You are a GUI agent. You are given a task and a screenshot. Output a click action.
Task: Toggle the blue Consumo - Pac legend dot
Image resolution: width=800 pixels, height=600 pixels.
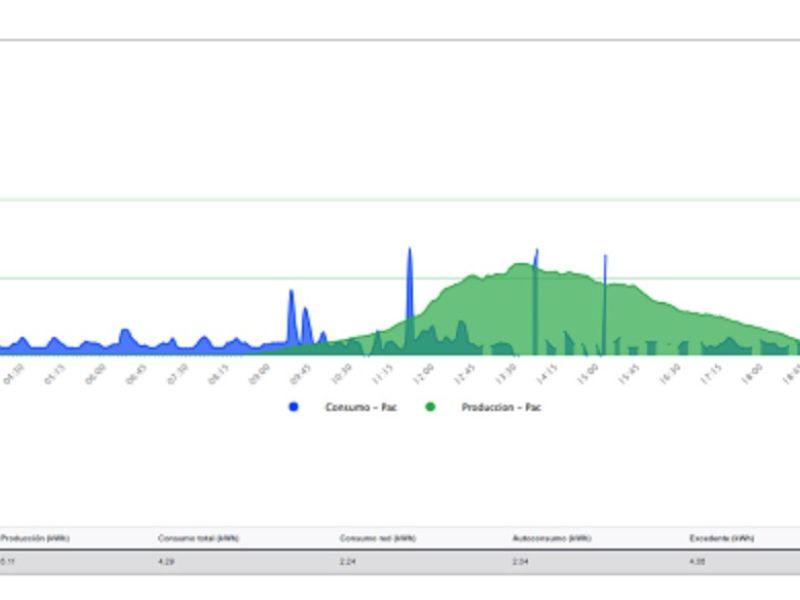[293, 407]
